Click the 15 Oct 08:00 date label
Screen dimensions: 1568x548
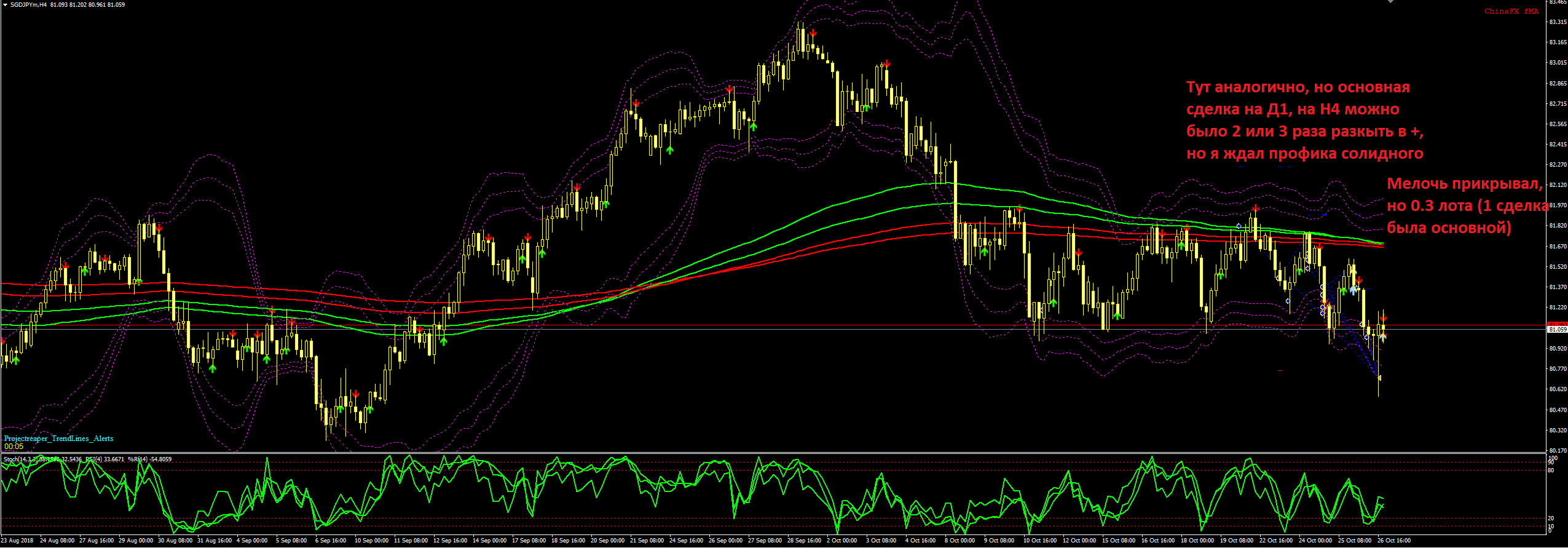coord(1119,541)
